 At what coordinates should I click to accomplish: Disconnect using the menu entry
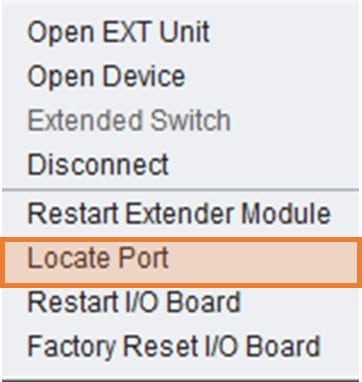(180, 164)
